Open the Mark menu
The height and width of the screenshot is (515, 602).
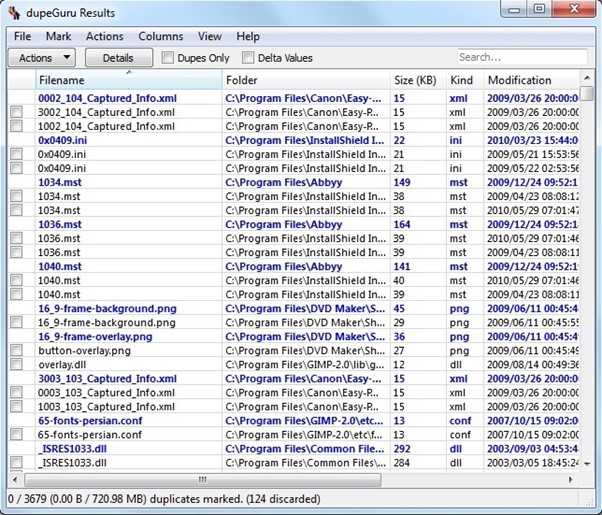58,36
